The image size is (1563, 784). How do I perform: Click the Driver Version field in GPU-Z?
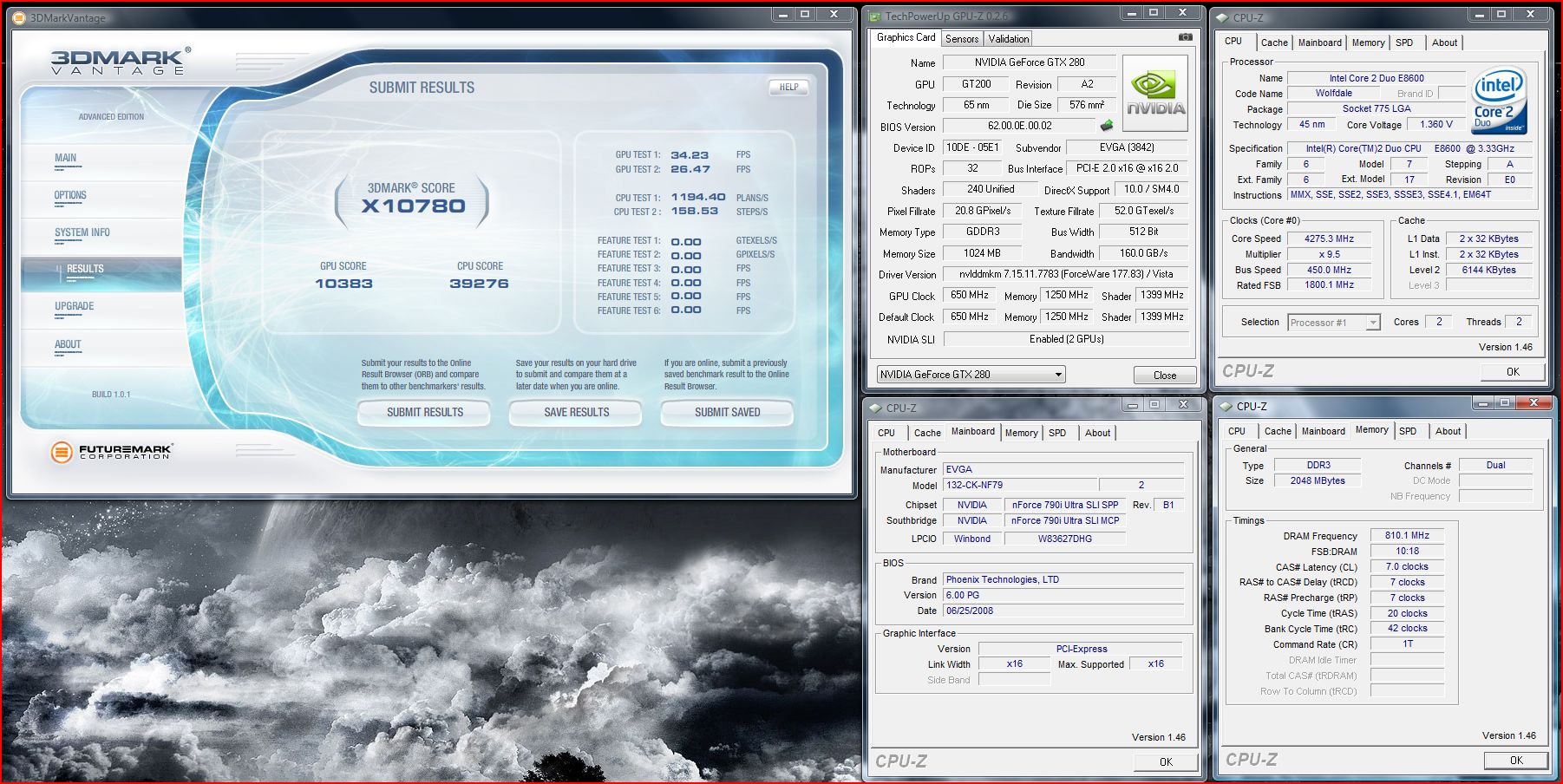tap(1066, 274)
